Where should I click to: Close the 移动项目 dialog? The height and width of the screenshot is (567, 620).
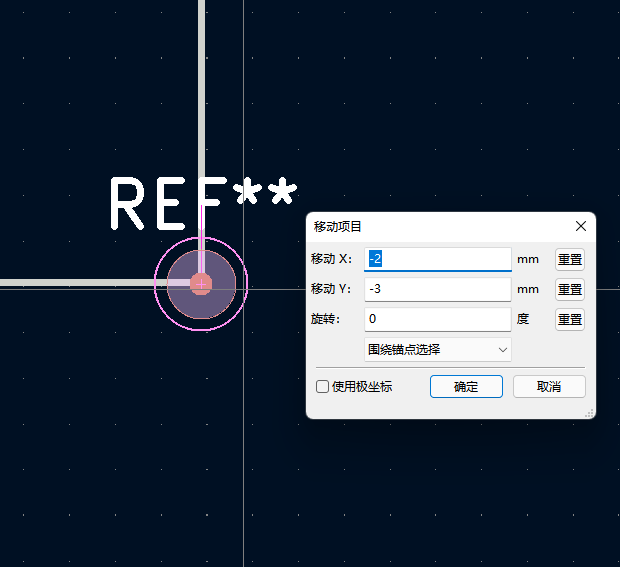click(581, 226)
